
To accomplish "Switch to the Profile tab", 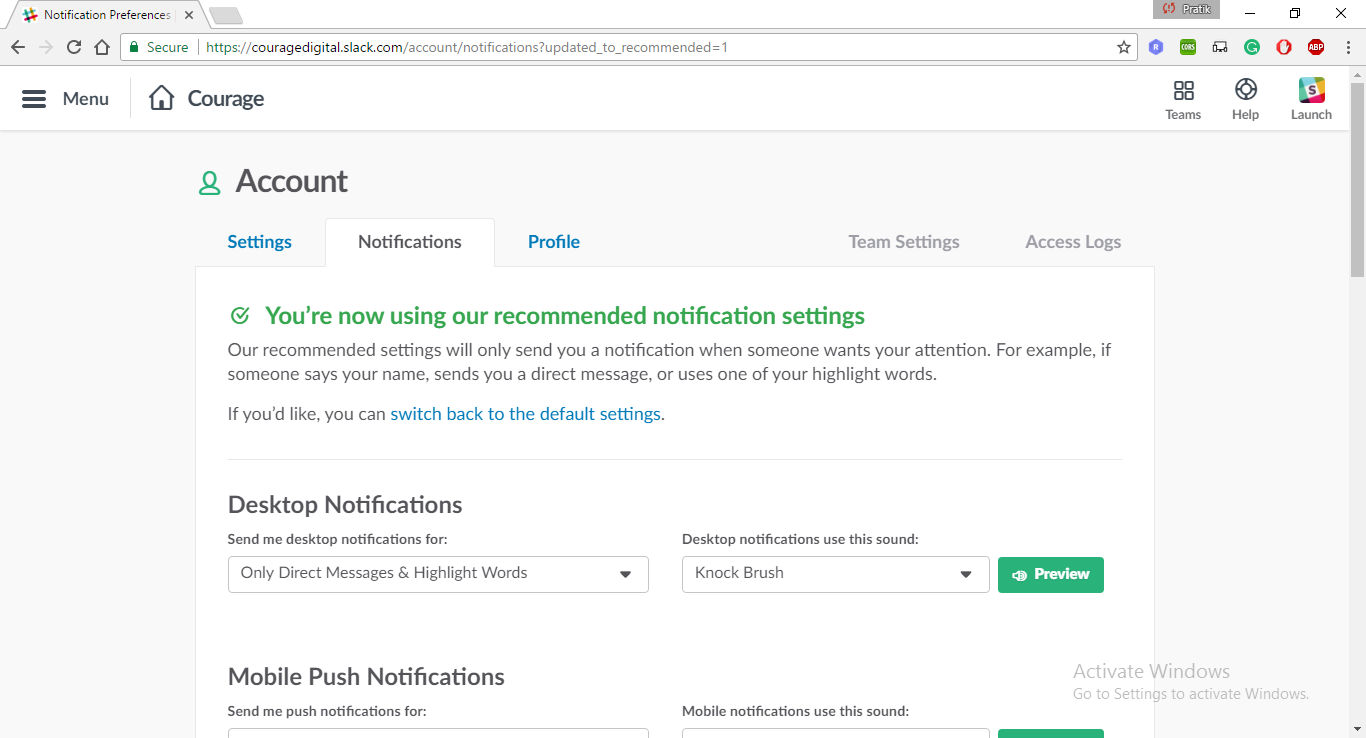I will click(554, 242).
